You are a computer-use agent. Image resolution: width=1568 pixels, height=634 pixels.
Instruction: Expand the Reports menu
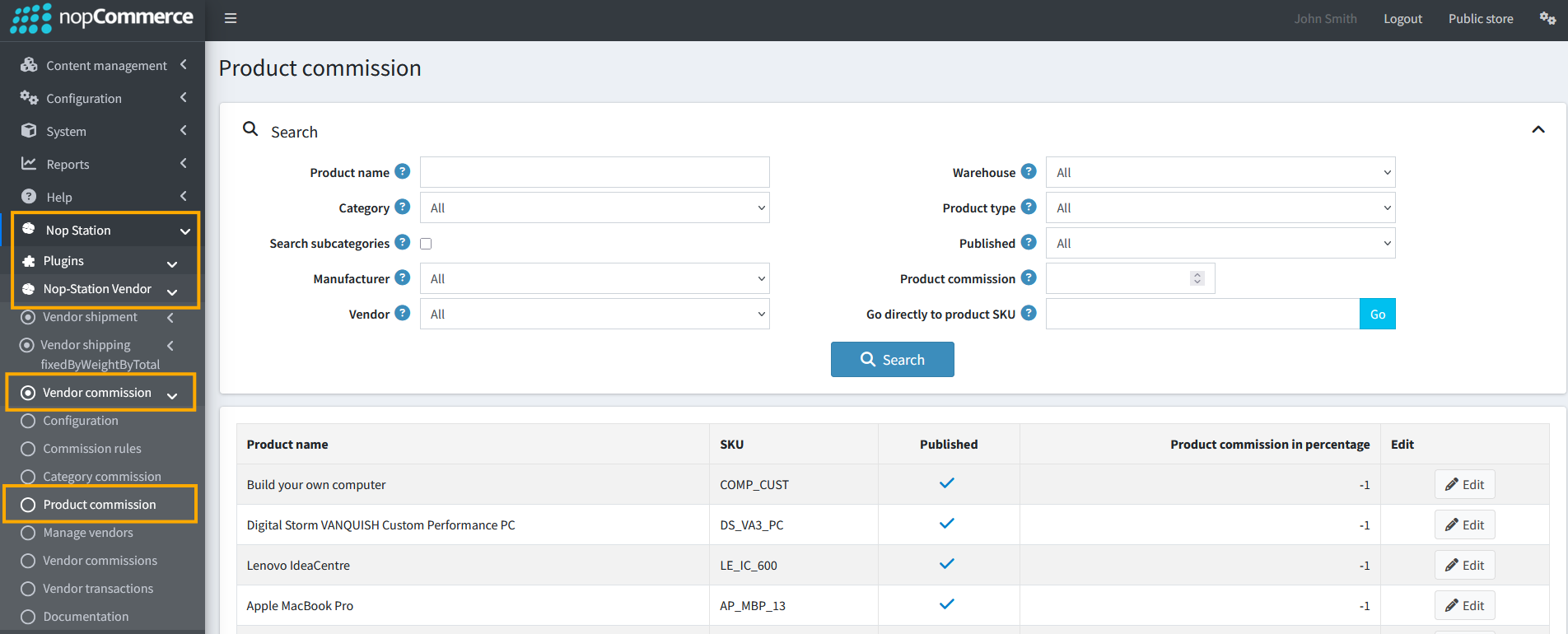coord(183,163)
